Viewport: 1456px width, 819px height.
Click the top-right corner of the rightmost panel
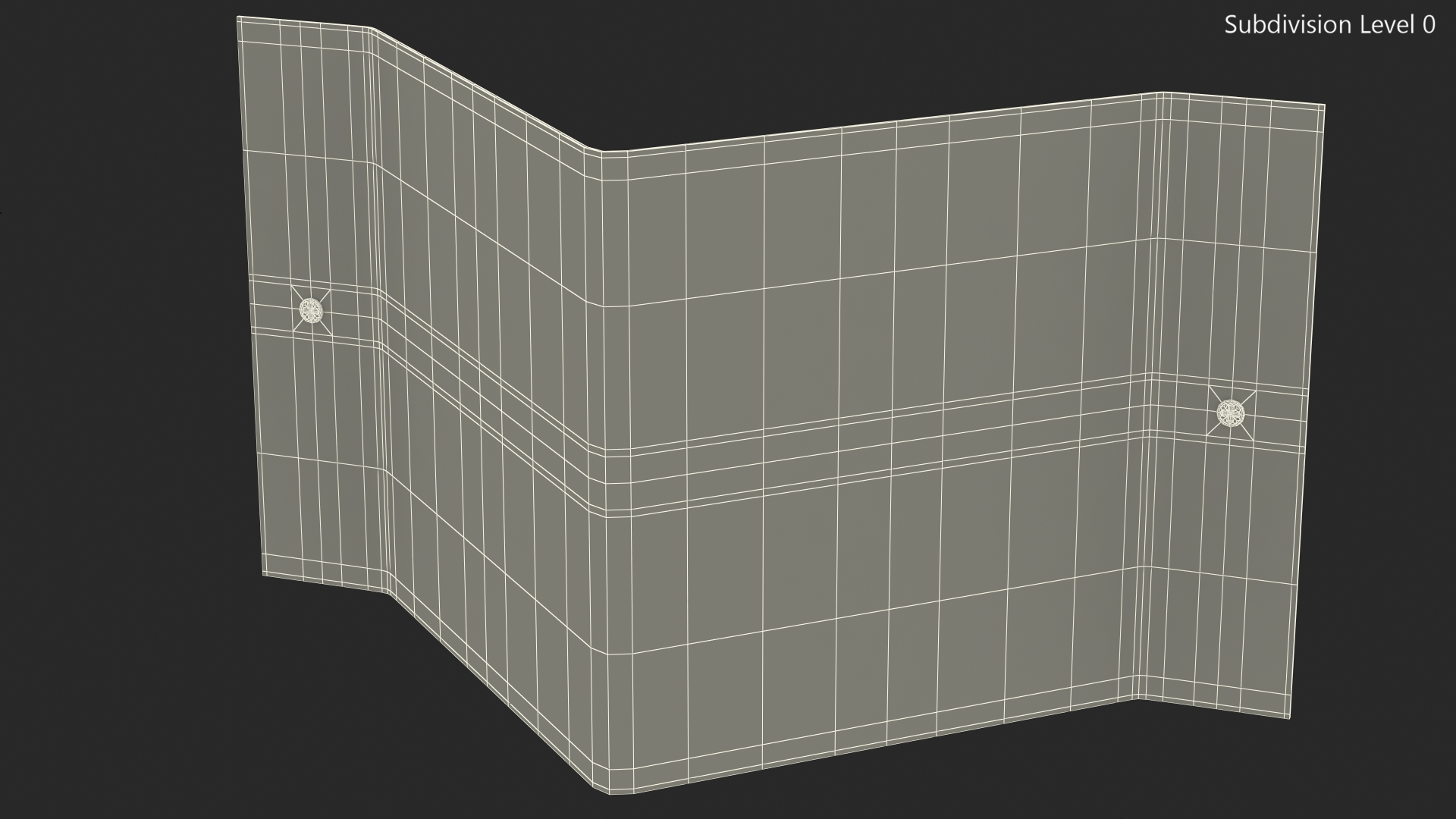pyautogui.click(x=1323, y=106)
